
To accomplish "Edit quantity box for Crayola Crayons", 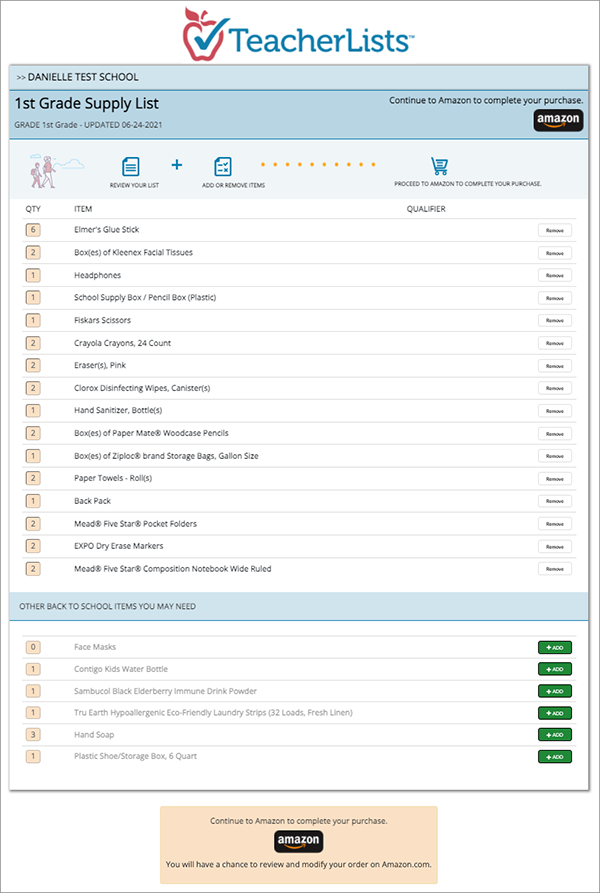I will [x=33, y=343].
